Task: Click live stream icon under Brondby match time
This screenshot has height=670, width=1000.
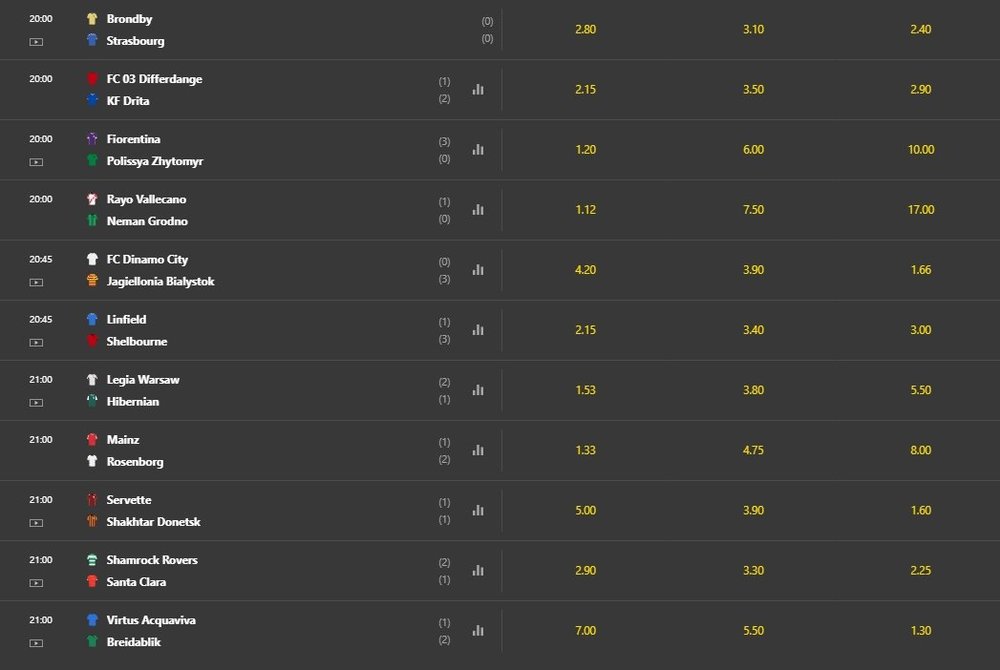Action: 36,42
